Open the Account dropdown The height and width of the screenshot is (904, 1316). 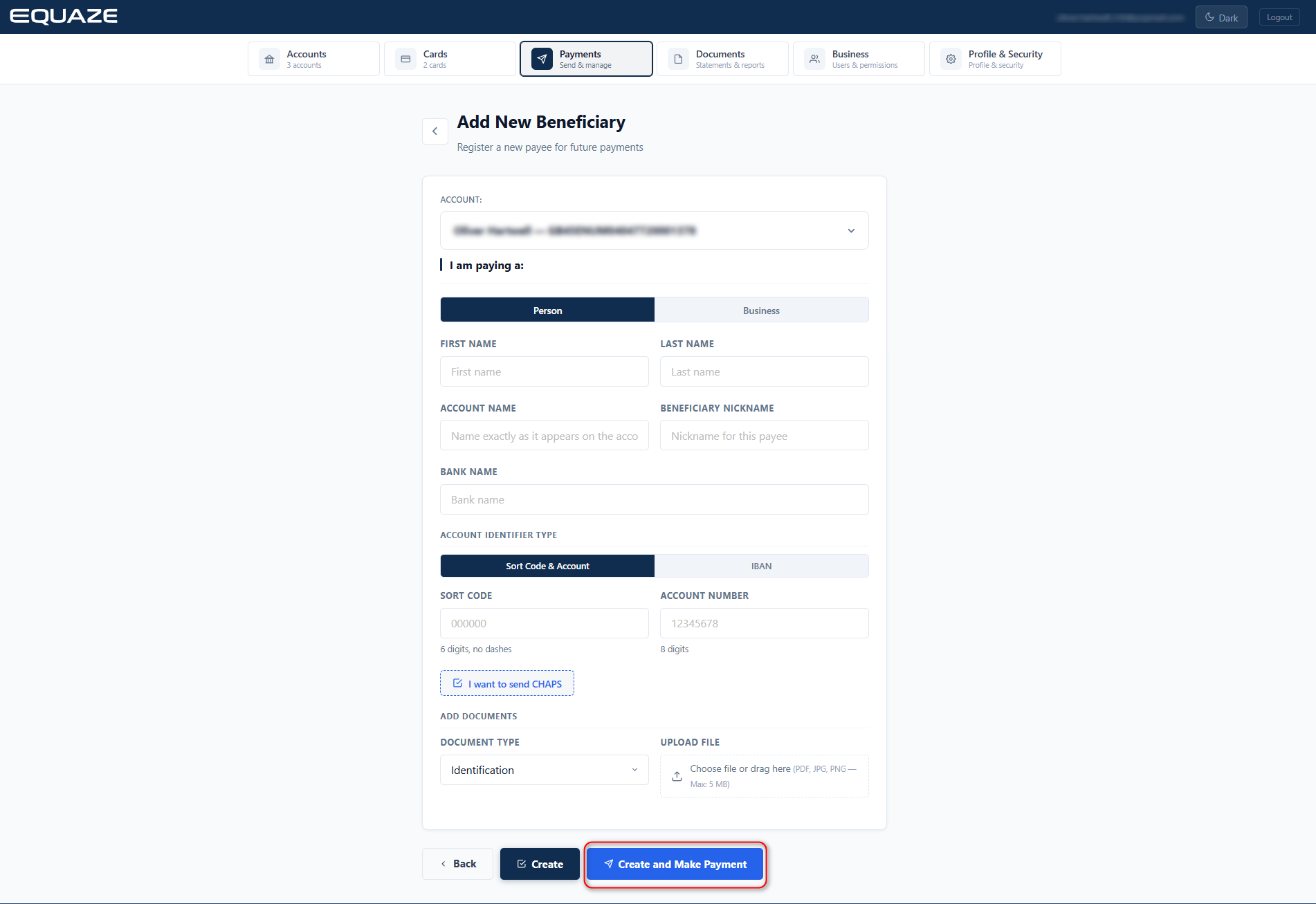click(654, 230)
